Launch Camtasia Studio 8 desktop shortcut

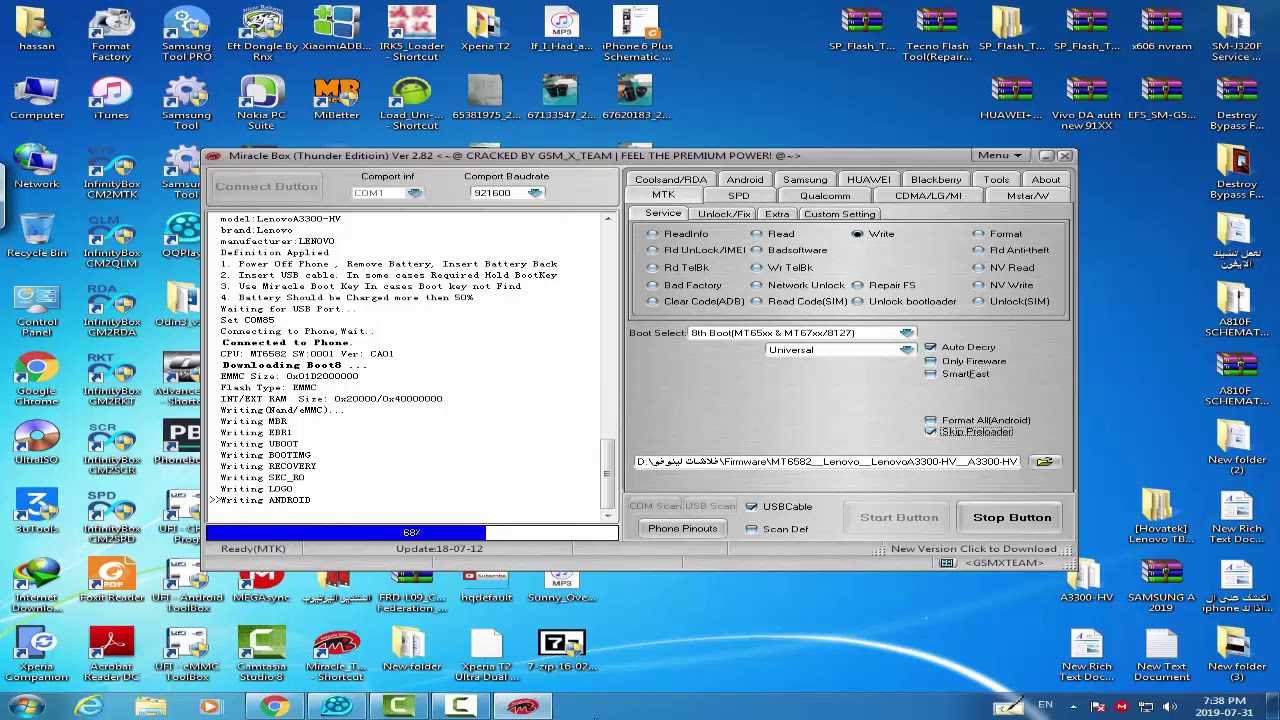coord(261,656)
